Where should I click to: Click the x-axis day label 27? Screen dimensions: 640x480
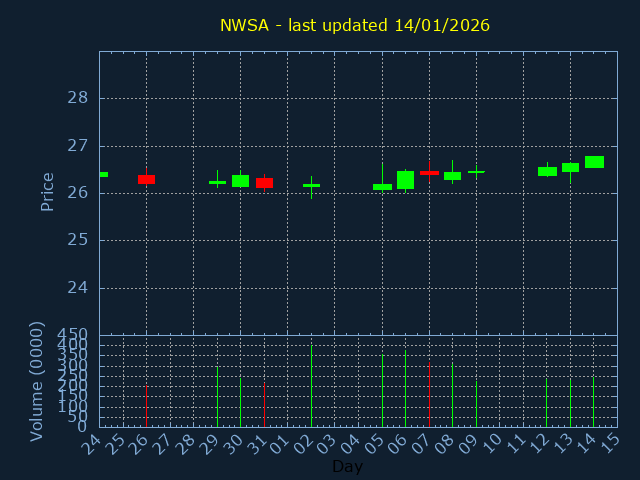[x=162, y=444]
